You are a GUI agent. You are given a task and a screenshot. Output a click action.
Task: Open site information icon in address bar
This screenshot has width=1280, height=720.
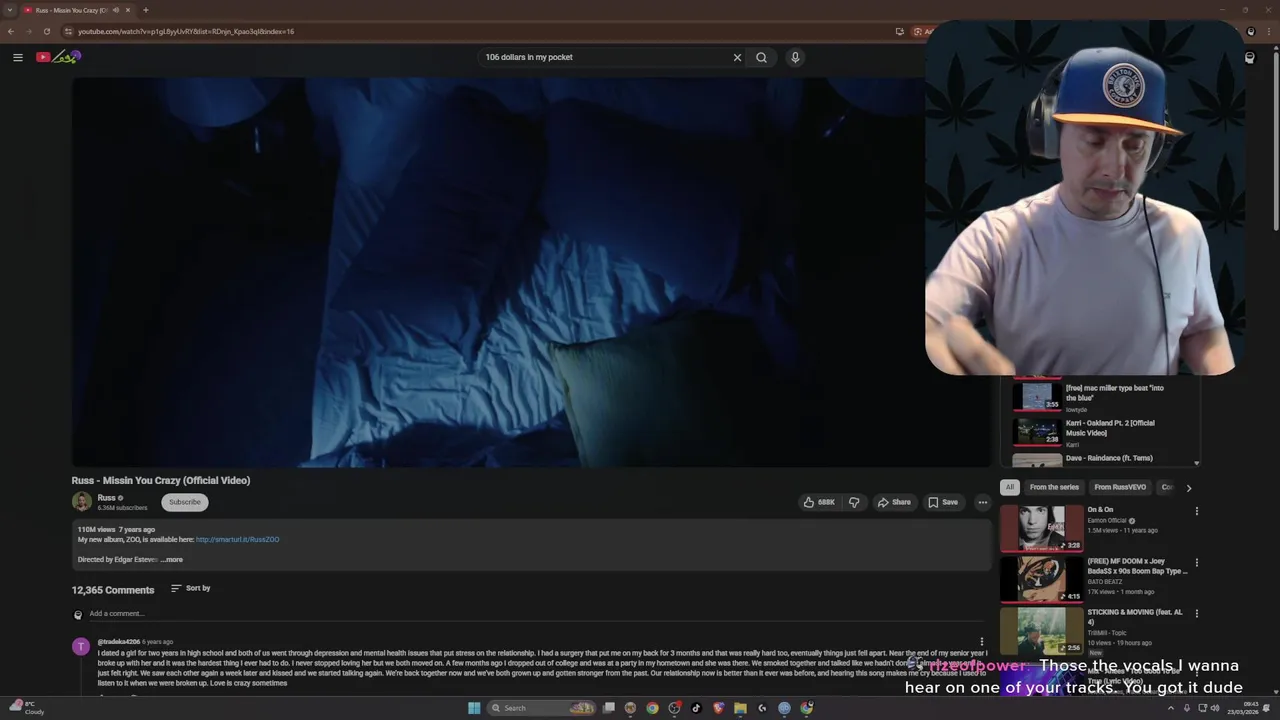(x=68, y=31)
